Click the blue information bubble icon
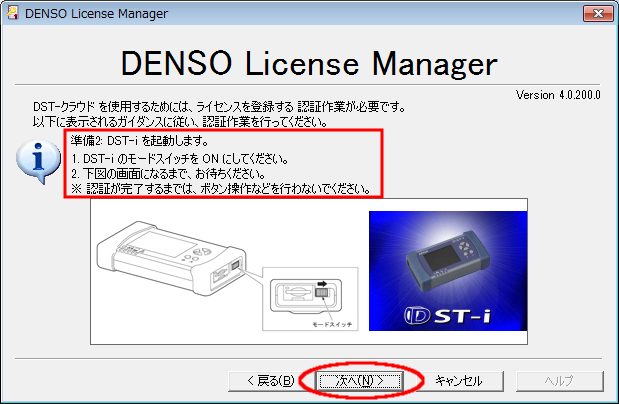Viewport: 619px width, 404px height. click(x=38, y=161)
